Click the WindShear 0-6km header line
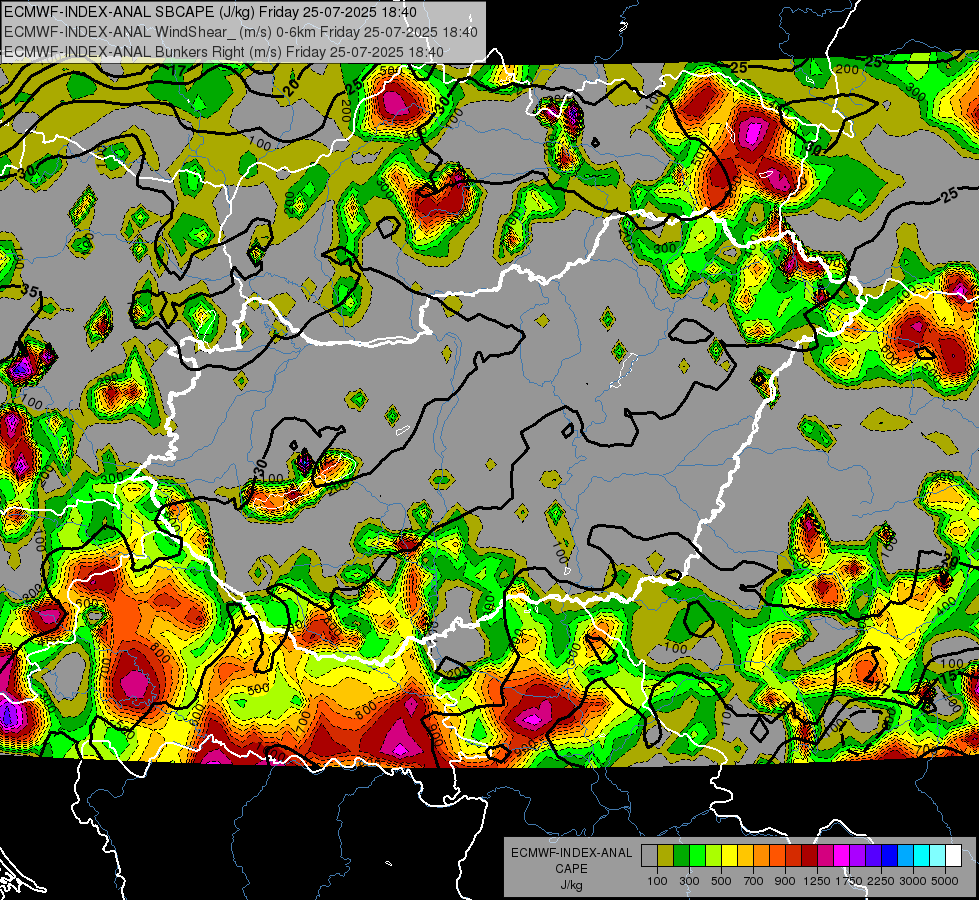The image size is (979, 900). [240, 32]
